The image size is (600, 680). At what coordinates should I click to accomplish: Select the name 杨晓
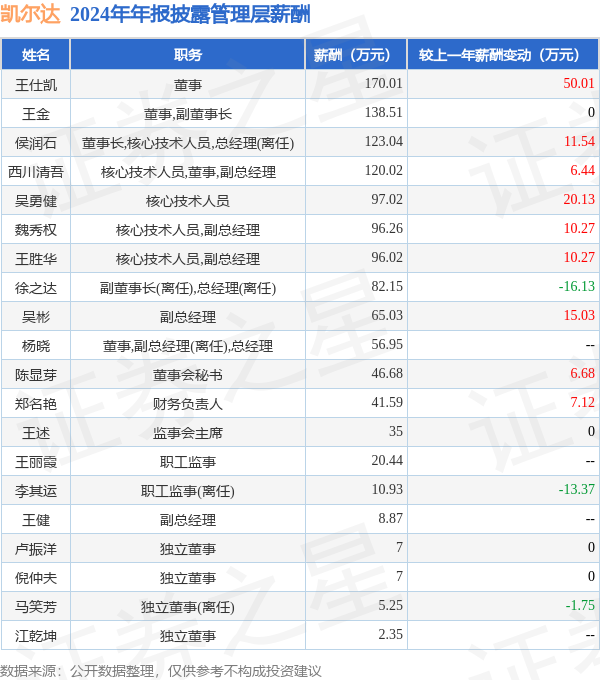[x=36, y=346]
